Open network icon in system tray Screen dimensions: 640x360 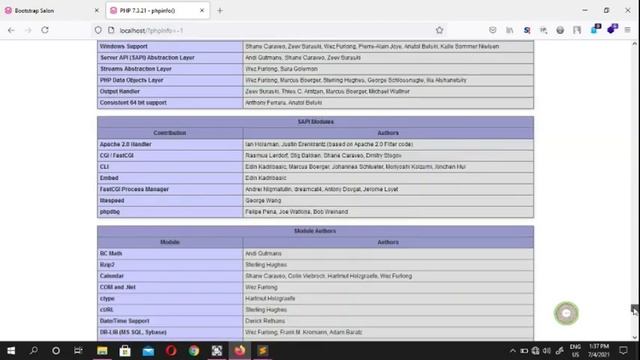point(536,351)
